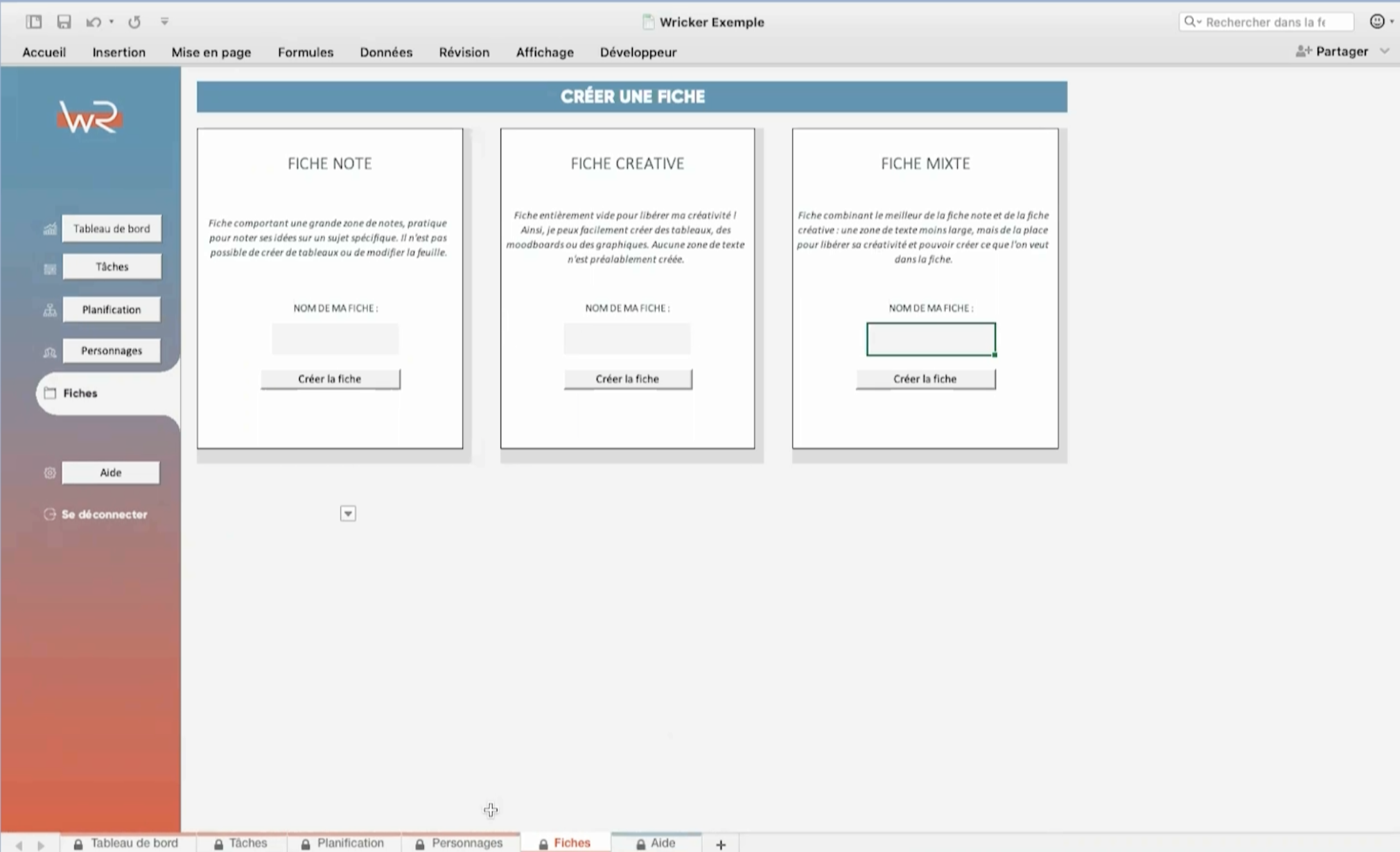The image size is (1400, 852).
Task: Click Se déconnecter in the sidebar
Action: pyautogui.click(x=104, y=515)
